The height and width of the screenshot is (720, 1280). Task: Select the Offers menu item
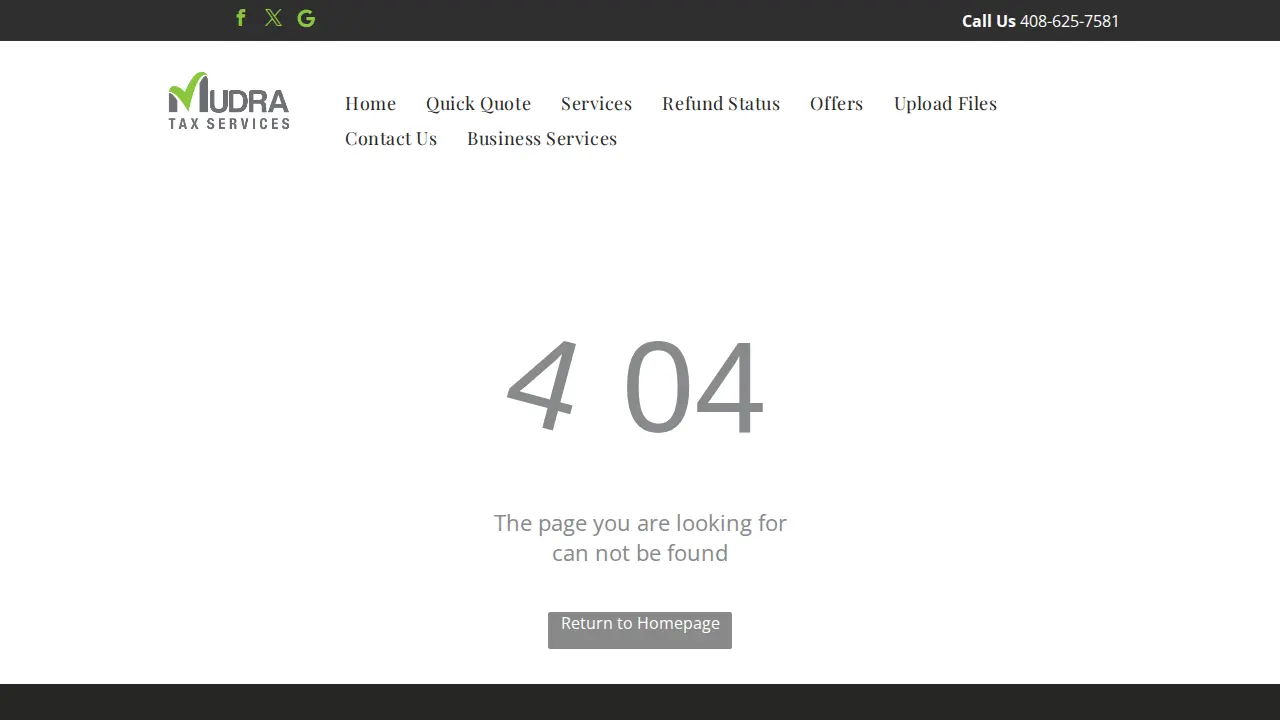[836, 103]
